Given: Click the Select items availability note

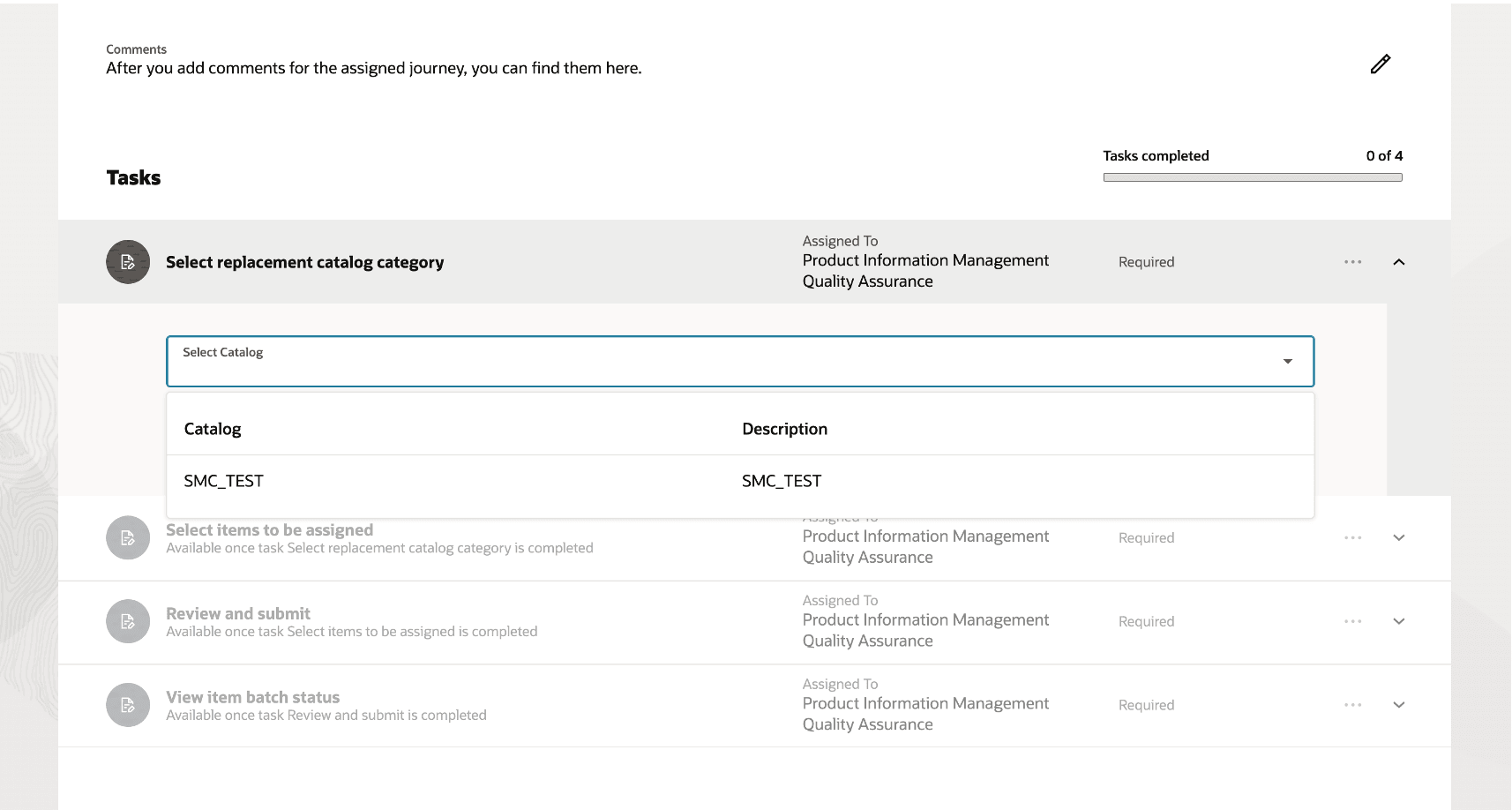Looking at the screenshot, I should pos(379,548).
